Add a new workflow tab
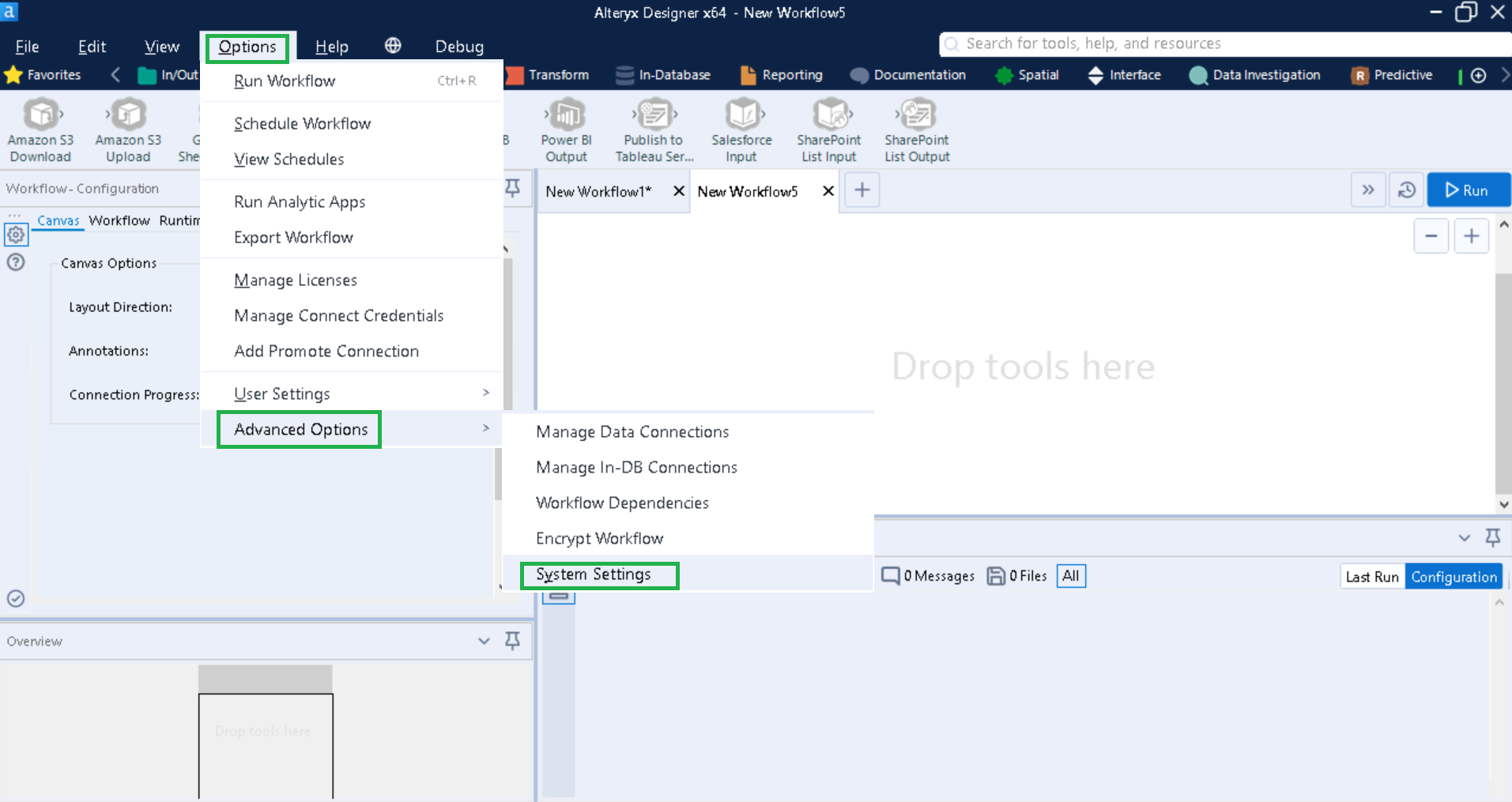This screenshot has width=1512, height=802. 862,190
